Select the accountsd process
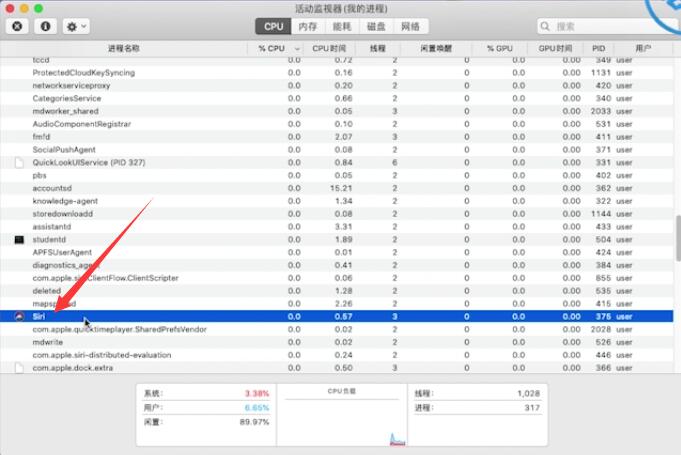 point(52,188)
